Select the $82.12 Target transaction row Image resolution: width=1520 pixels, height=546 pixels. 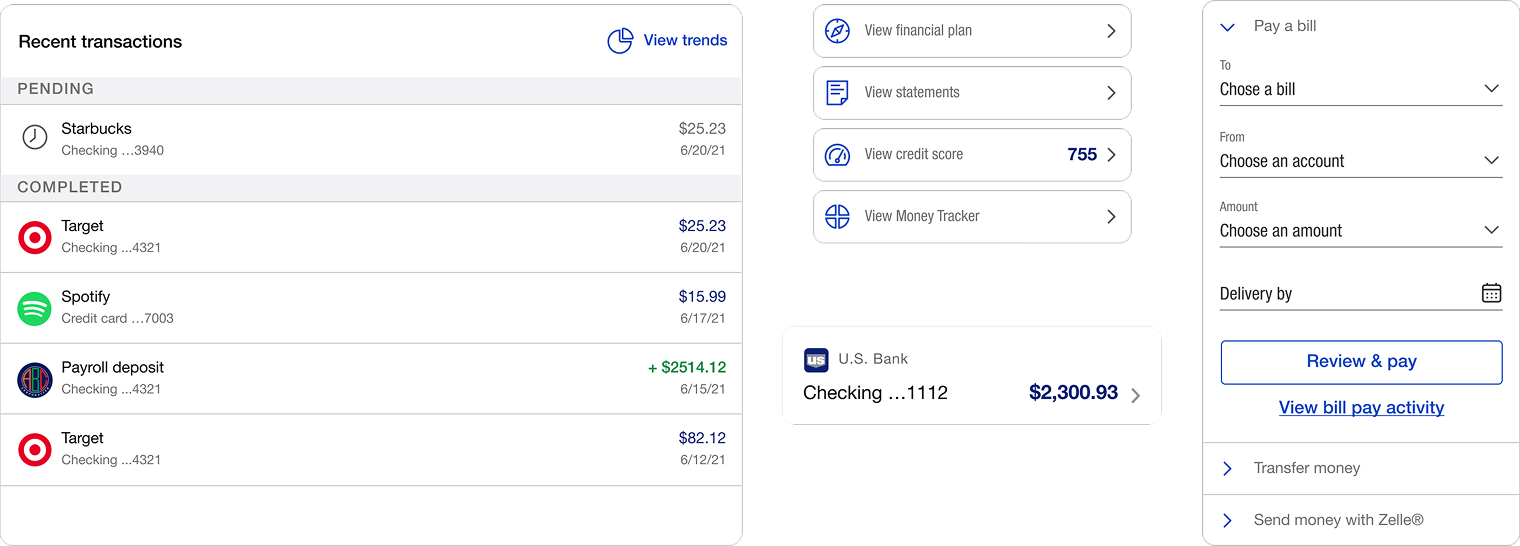coord(371,450)
